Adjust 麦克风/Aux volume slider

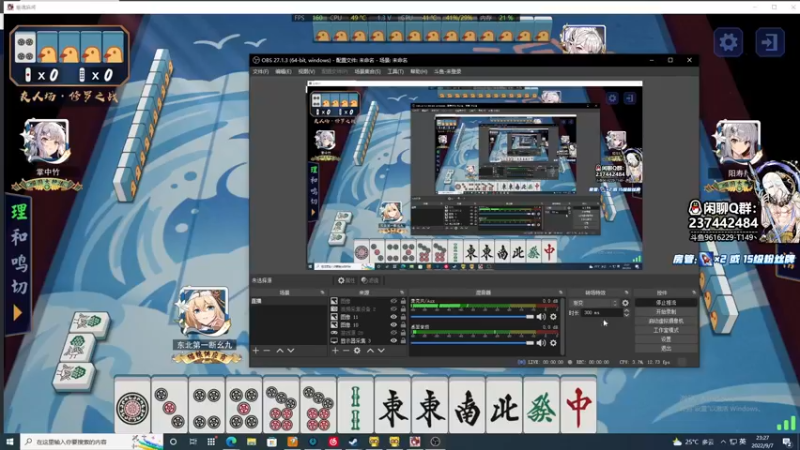pos(472,317)
